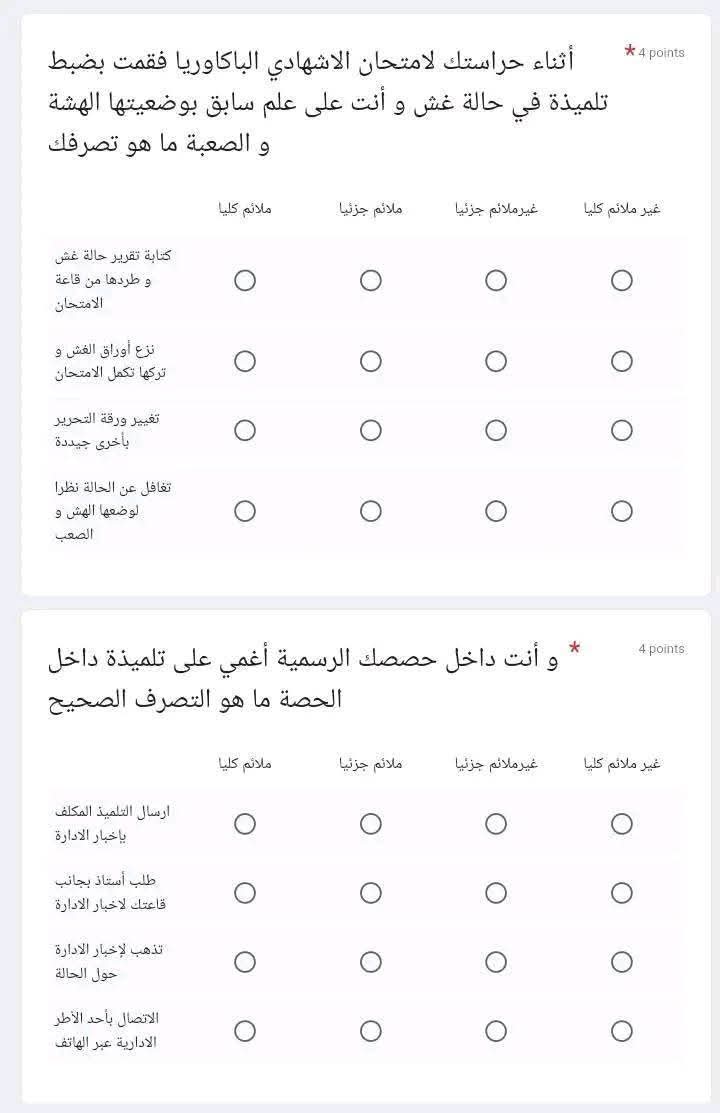Screen dimensions: 720x1113
Task: Choose 'ملائم جزئيا' for 'كتابة تقرير حالة غش'
Action: pos(371,280)
